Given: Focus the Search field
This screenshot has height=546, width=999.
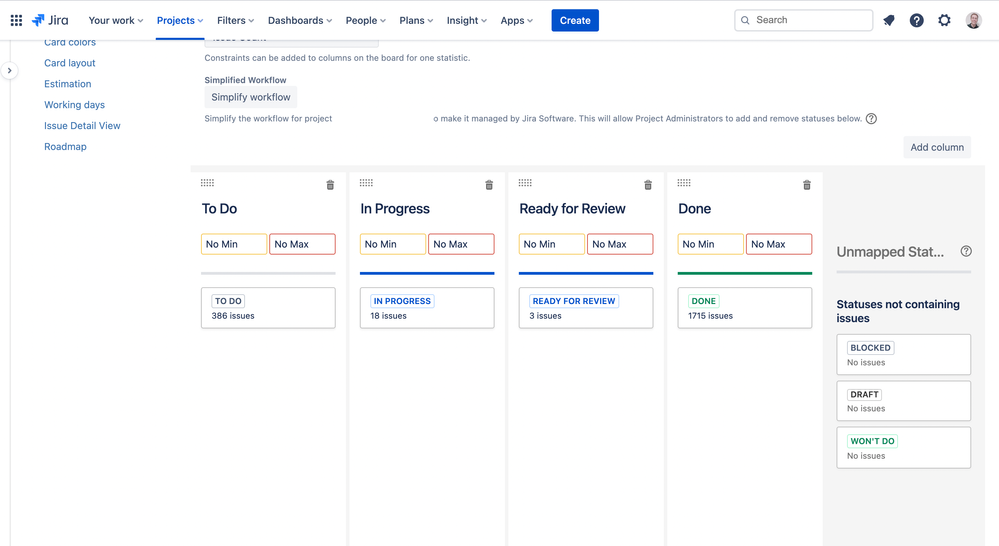Looking at the screenshot, I should (803, 20).
